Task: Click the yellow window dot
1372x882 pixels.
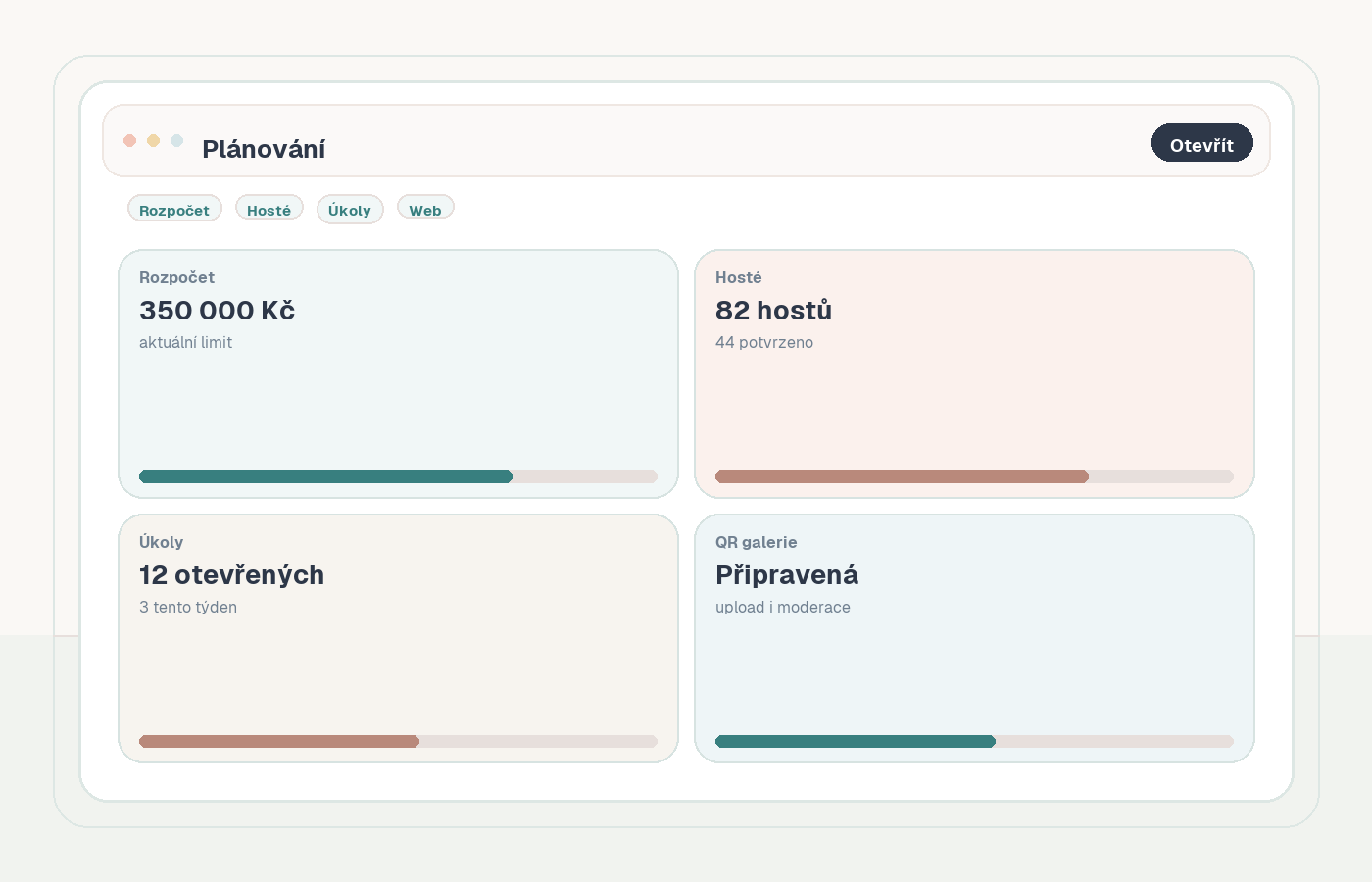Action: (153, 140)
